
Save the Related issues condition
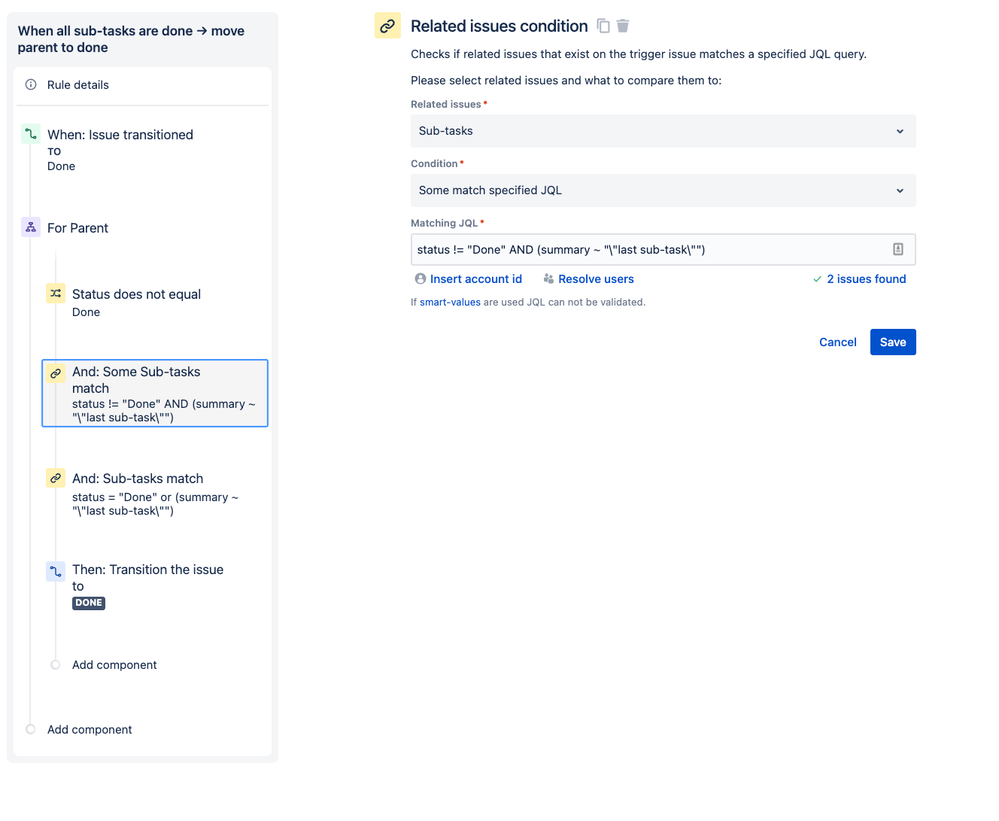pos(892,341)
